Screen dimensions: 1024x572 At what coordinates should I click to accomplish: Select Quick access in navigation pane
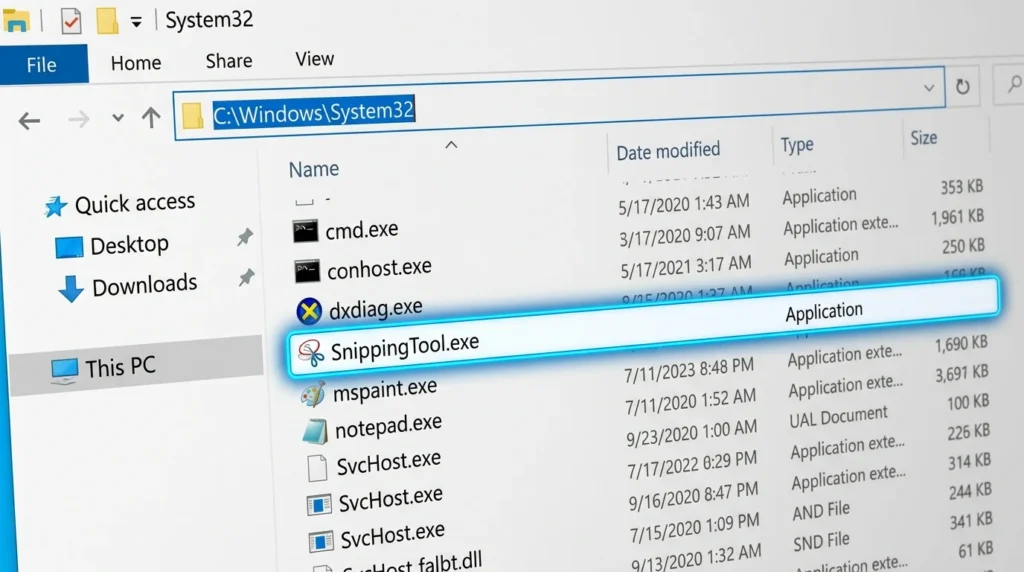click(x=135, y=203)
